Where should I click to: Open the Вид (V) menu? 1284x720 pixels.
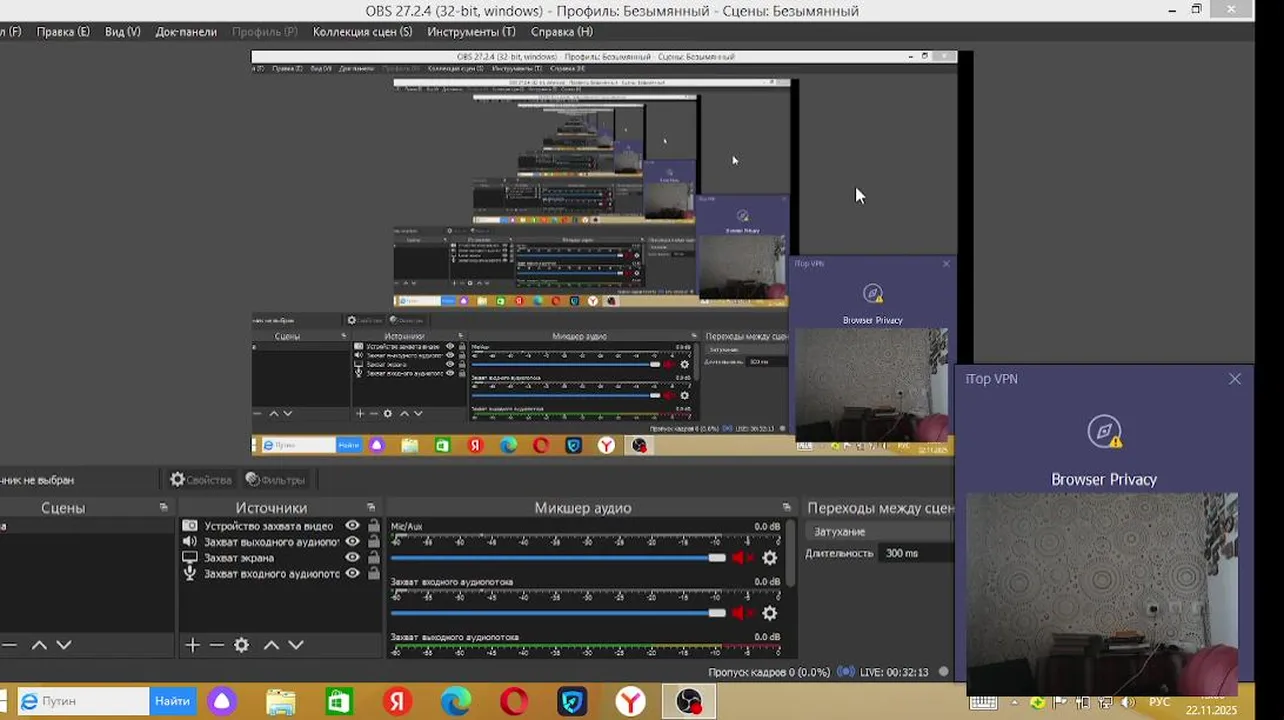(x=123, y=32)
